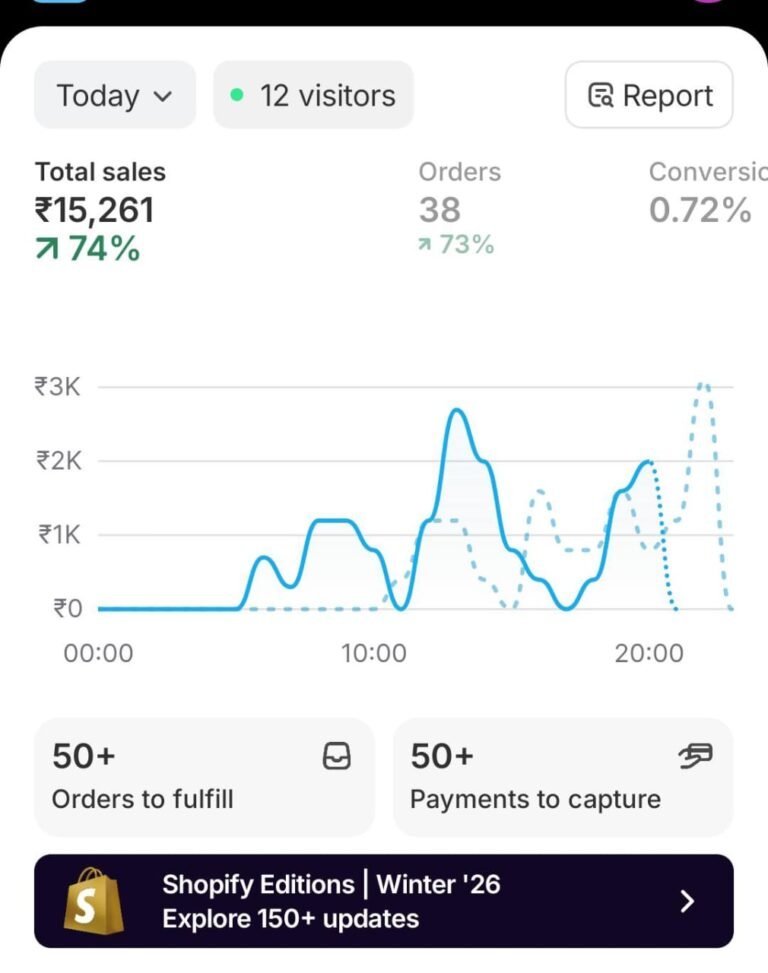
Task: Tap the payment hand icon on Payments card
Action: click(695, 758)
